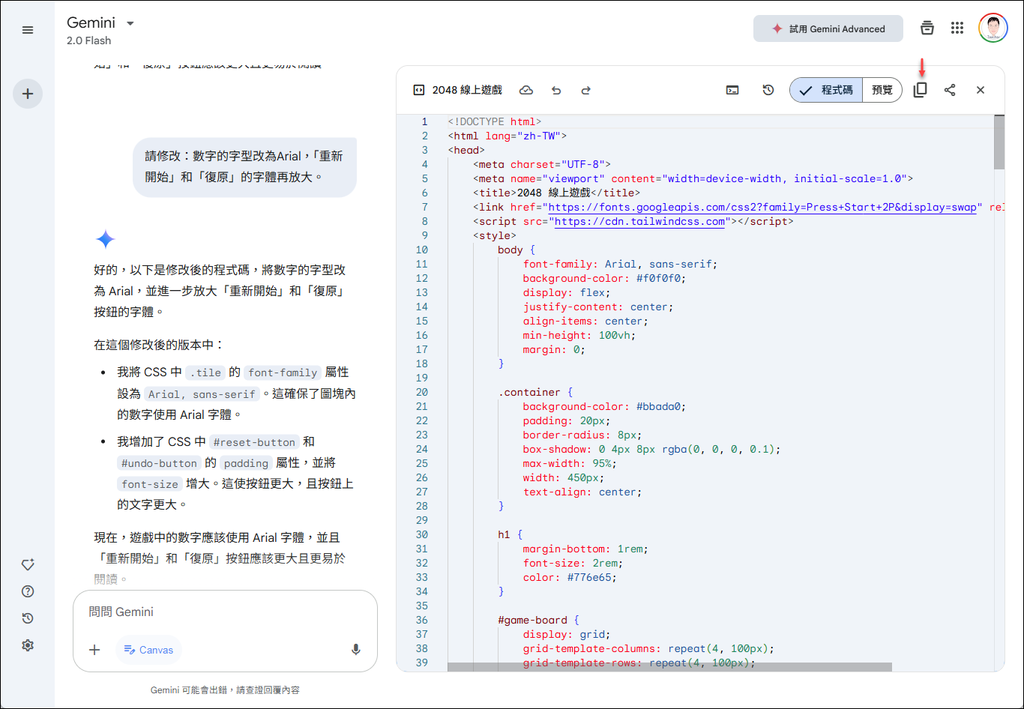Close the canvas panel
1024x709 pixels.
980,90
